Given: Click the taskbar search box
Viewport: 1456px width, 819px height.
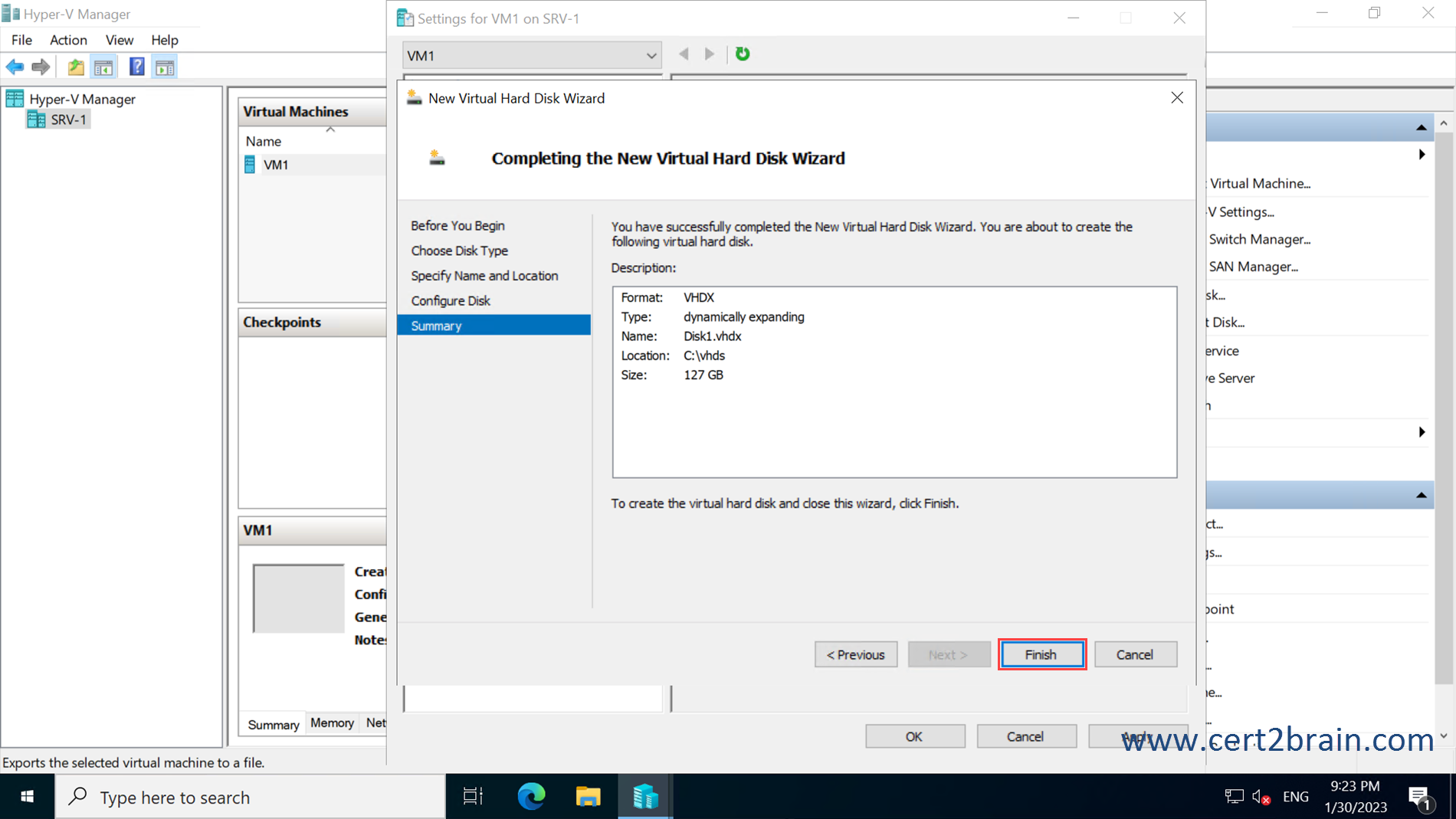Looking at the screenshot, I should pyautogui.click(x=251, y=797).
